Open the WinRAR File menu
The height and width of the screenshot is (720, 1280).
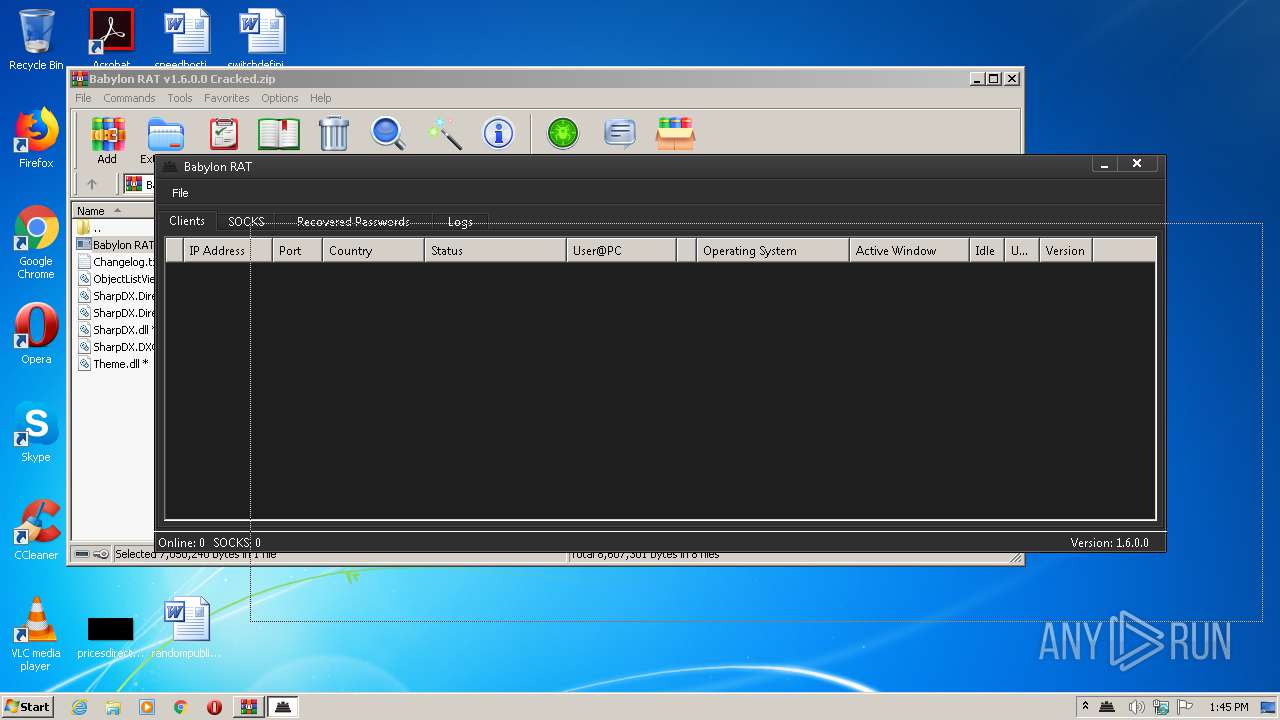tap(83, 98)
